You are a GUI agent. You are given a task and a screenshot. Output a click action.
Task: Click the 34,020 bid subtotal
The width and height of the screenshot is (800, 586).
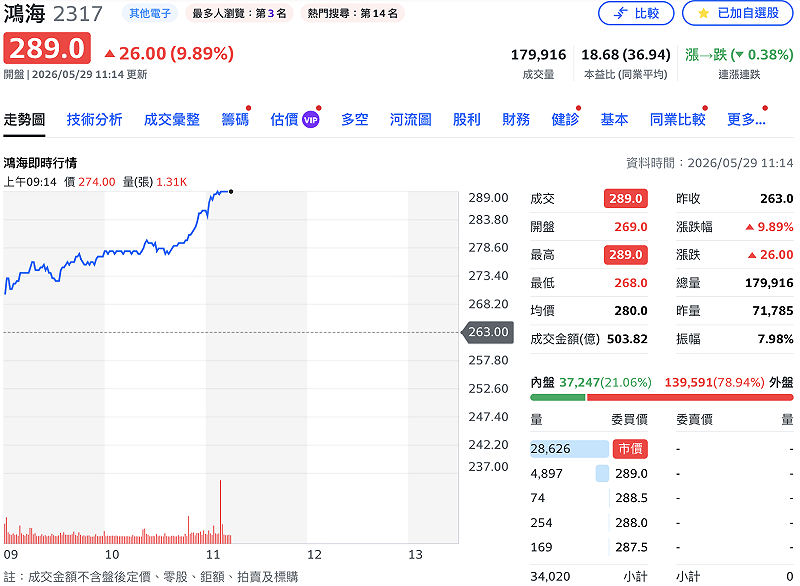[550, 577]
